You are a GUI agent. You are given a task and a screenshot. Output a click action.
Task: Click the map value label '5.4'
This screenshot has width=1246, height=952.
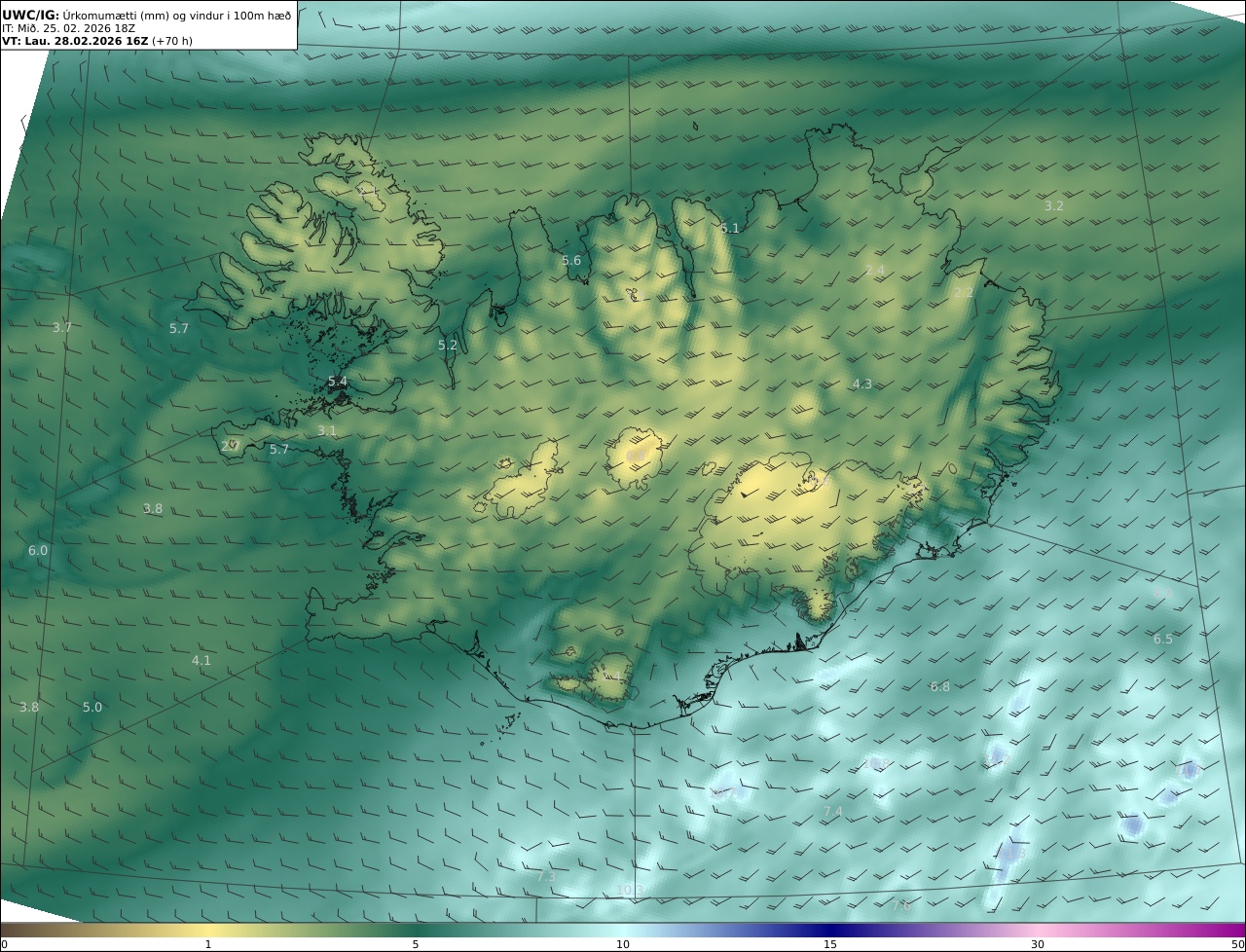click(338, 381)
